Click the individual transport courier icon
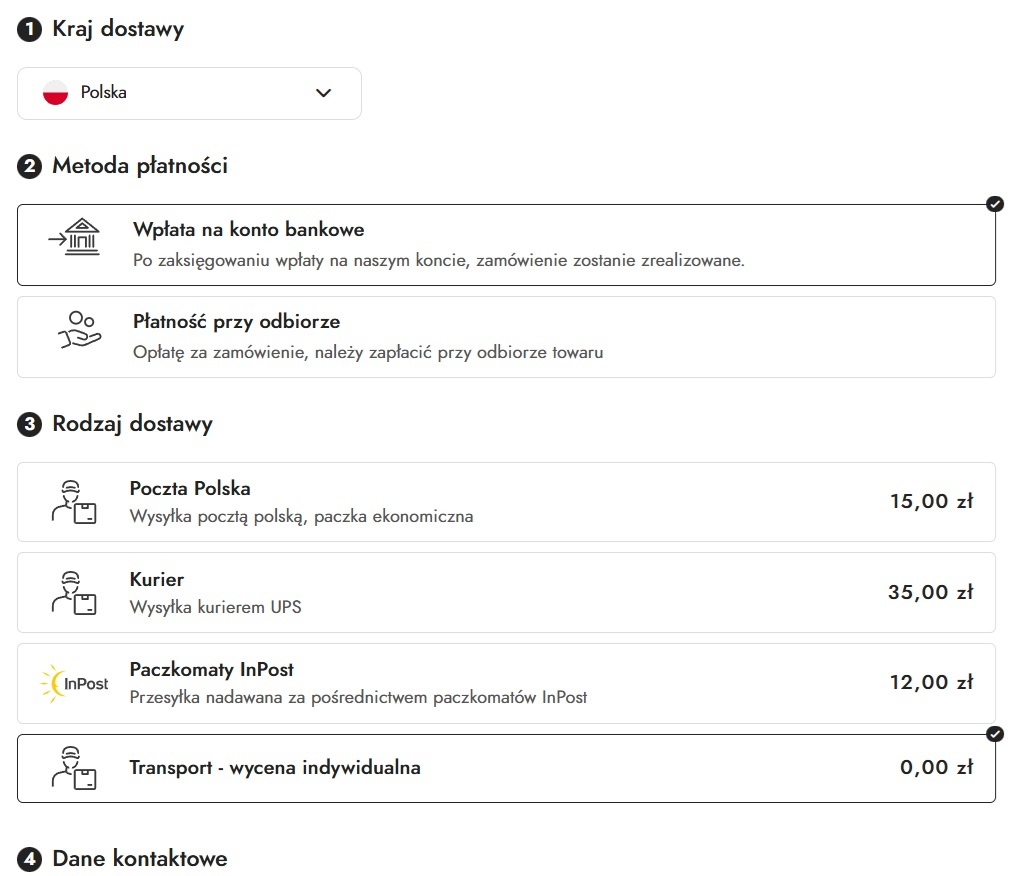Viewport: 1017px width, 876px height. coord(73,768)
